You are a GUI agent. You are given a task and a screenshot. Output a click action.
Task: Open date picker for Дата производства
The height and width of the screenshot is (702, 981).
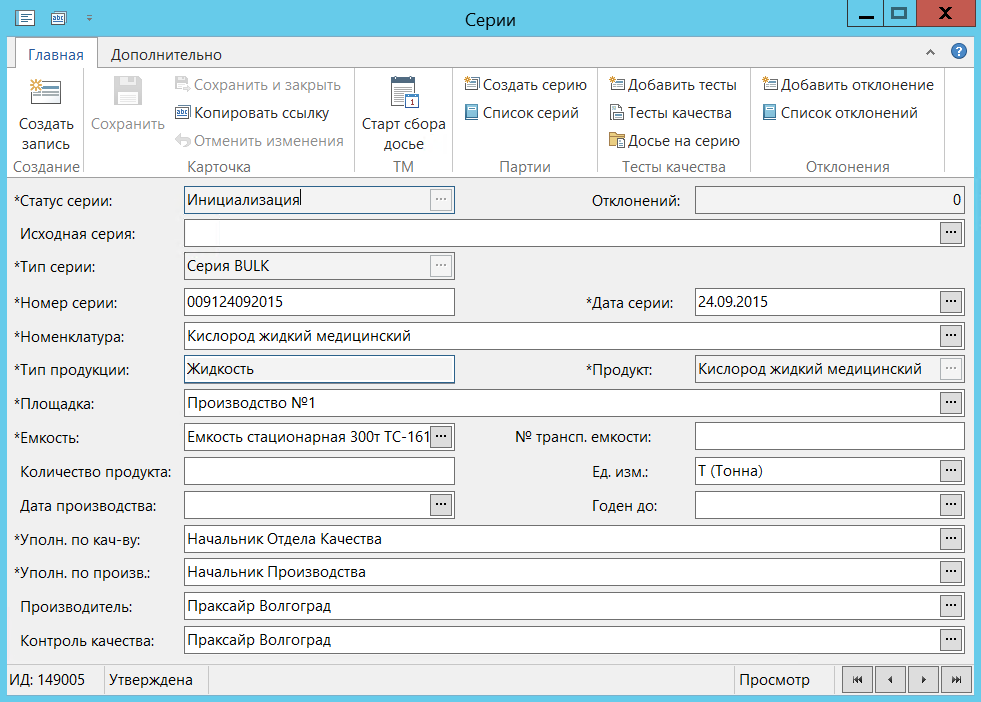pyautogui.click(x=441, y=504)
